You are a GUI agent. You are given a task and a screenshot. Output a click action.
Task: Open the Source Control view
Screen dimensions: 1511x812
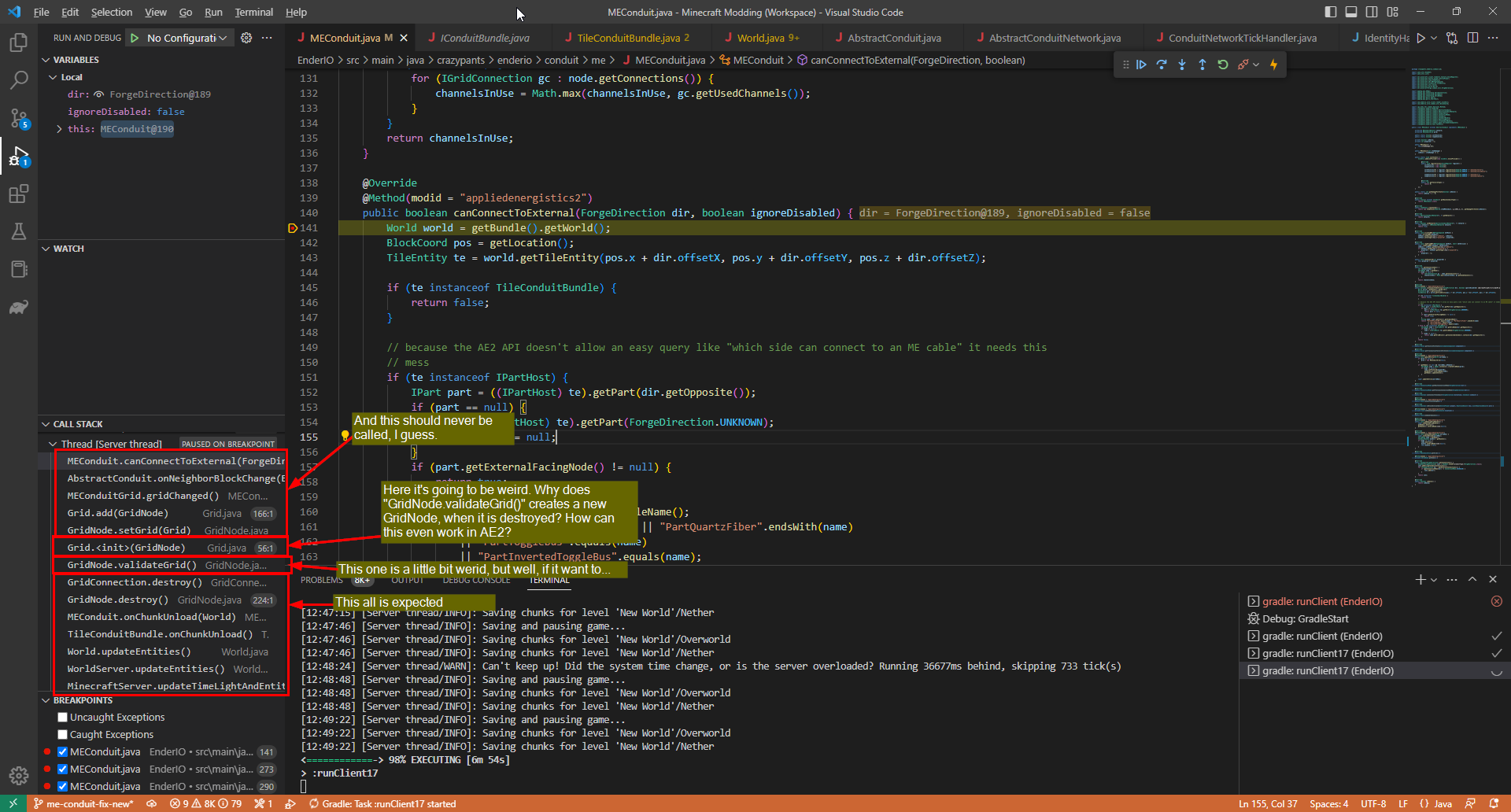19,118
